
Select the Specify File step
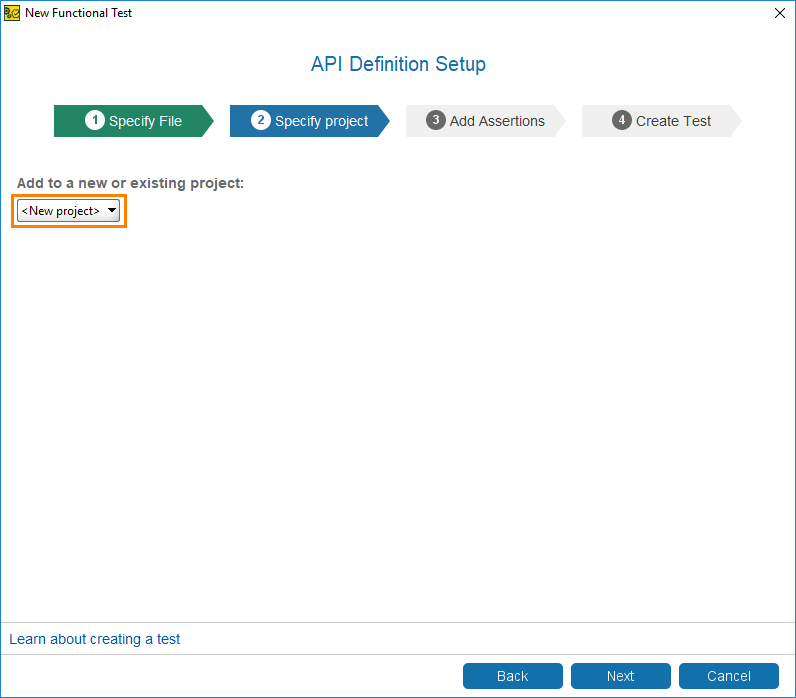[x=134, y=121]
